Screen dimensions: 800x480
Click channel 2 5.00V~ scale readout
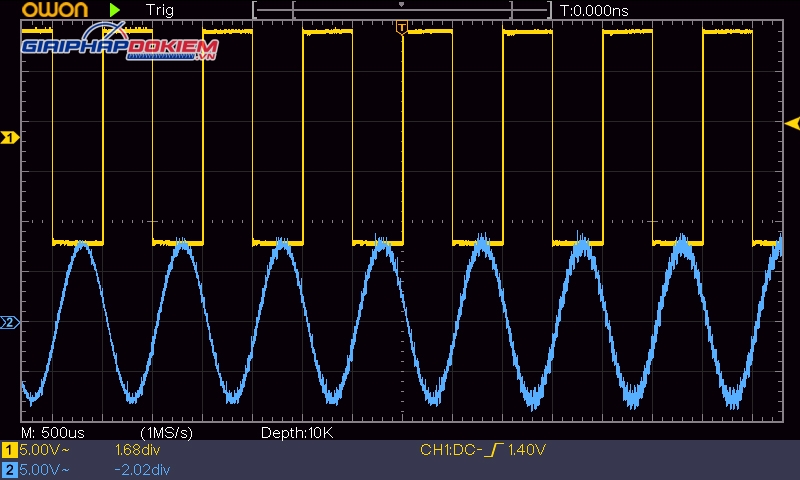coord(44,470)
